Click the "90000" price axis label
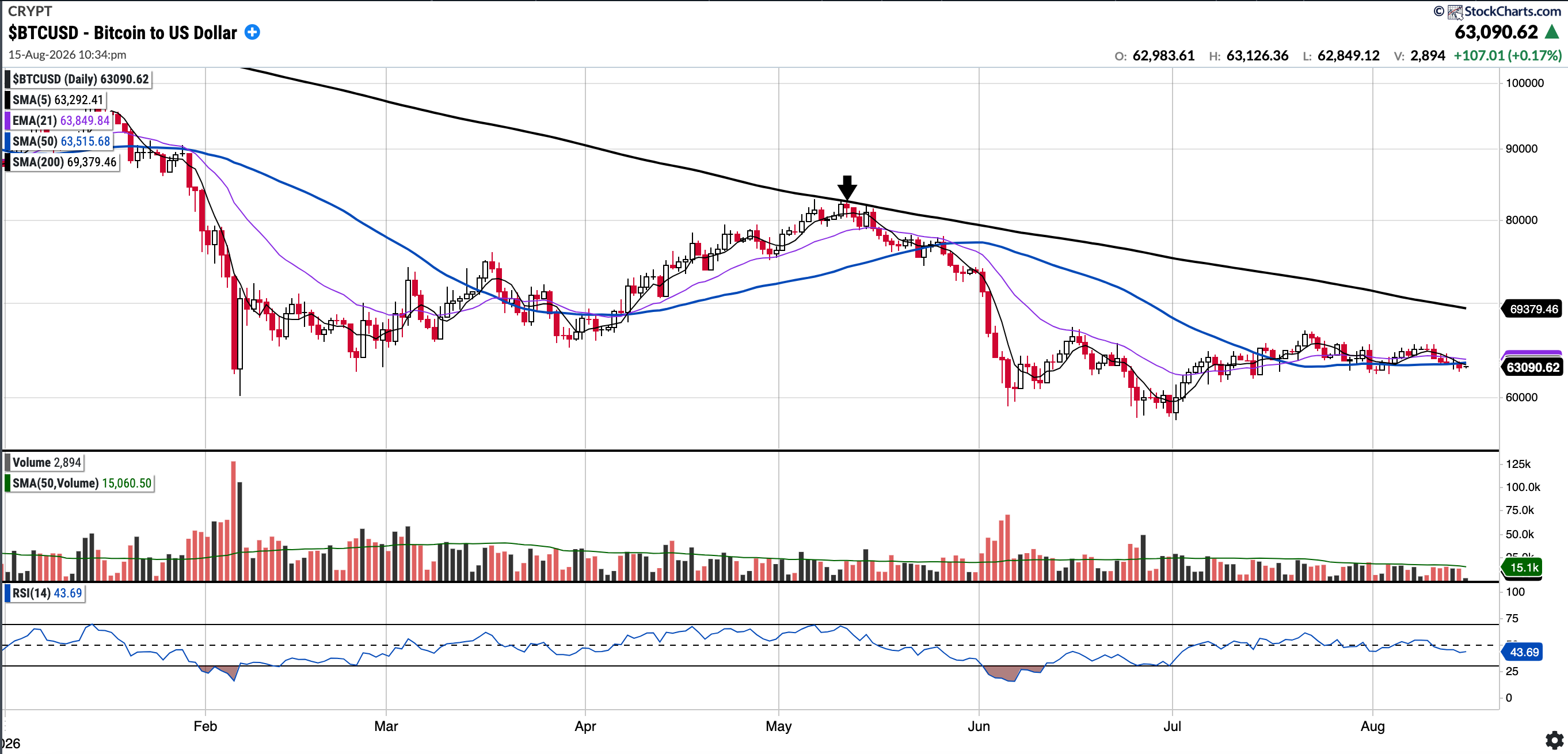Screen dimensions: 1568x754 coord(1521,148)
